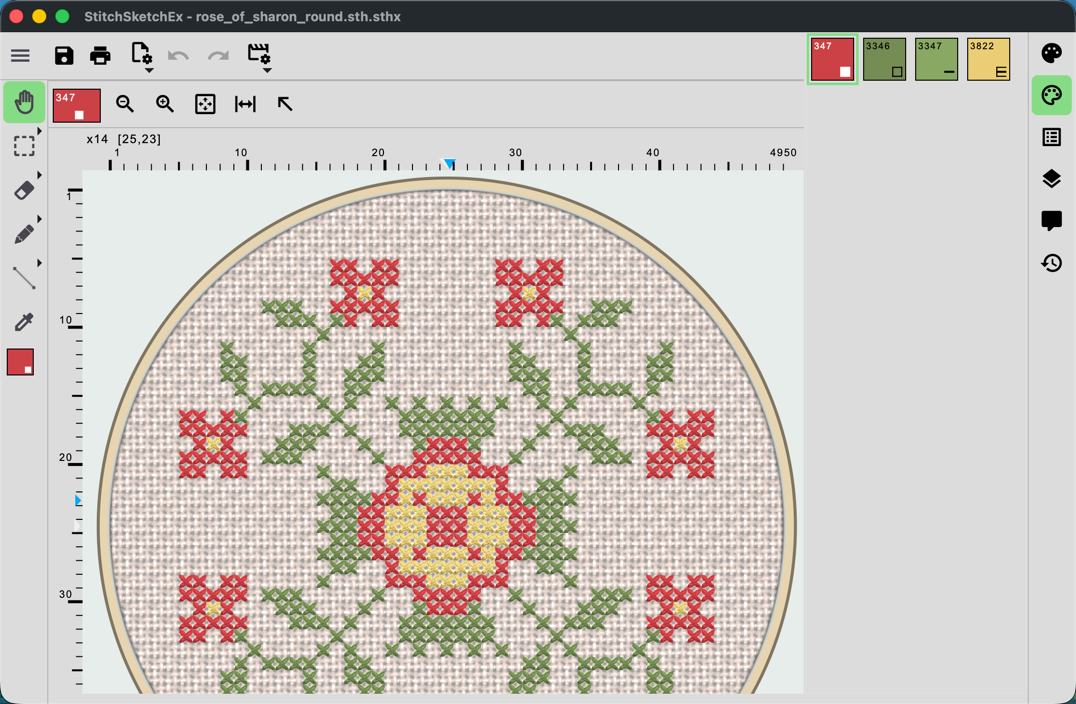Click the arrow pointer icon in toolbar
This screenshot has width=1076, height=704.
[x=285, y=104]
